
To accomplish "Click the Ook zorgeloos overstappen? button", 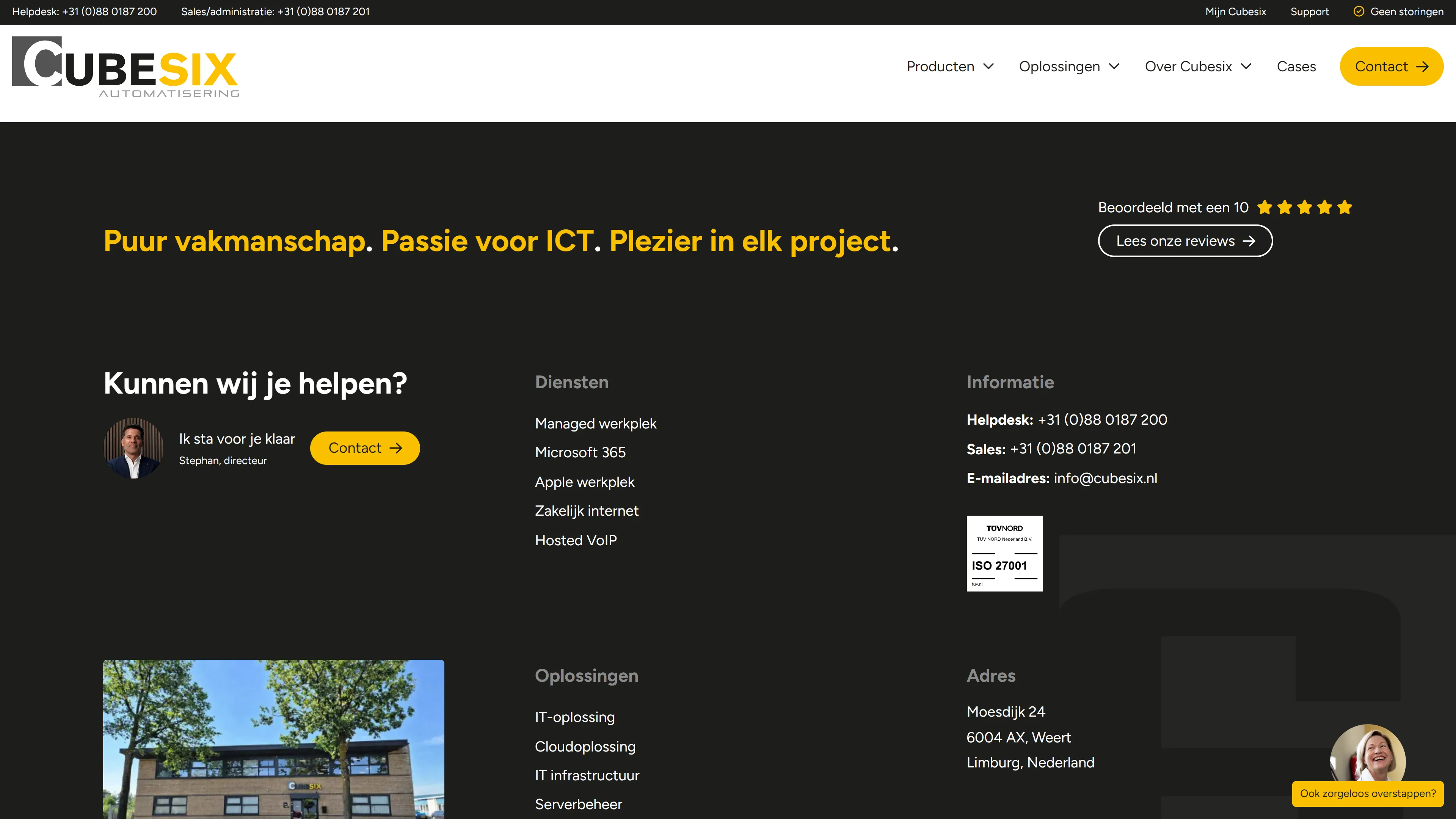I will coord(1368,794).
